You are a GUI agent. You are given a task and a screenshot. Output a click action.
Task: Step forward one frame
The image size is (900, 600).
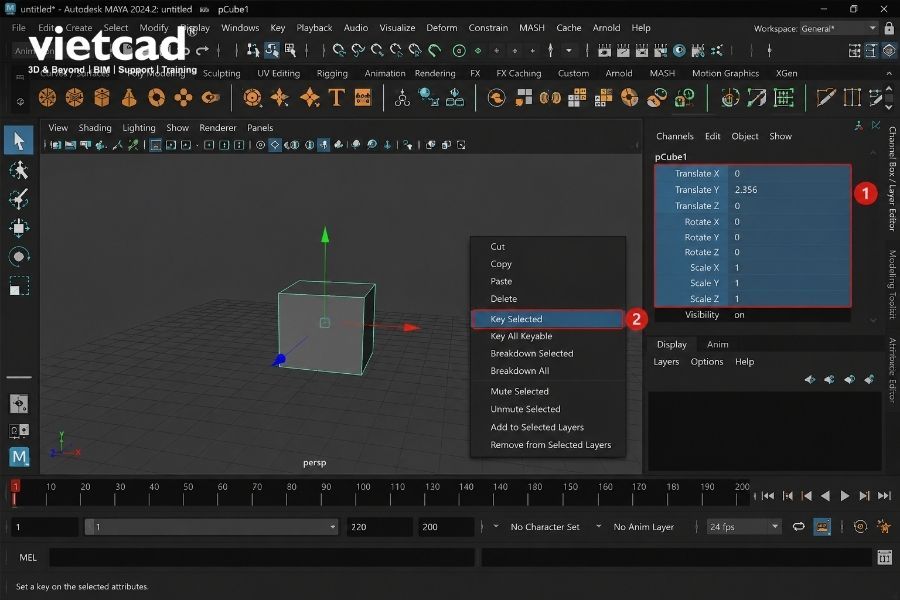pyautogui.click(x=864, y=496)
